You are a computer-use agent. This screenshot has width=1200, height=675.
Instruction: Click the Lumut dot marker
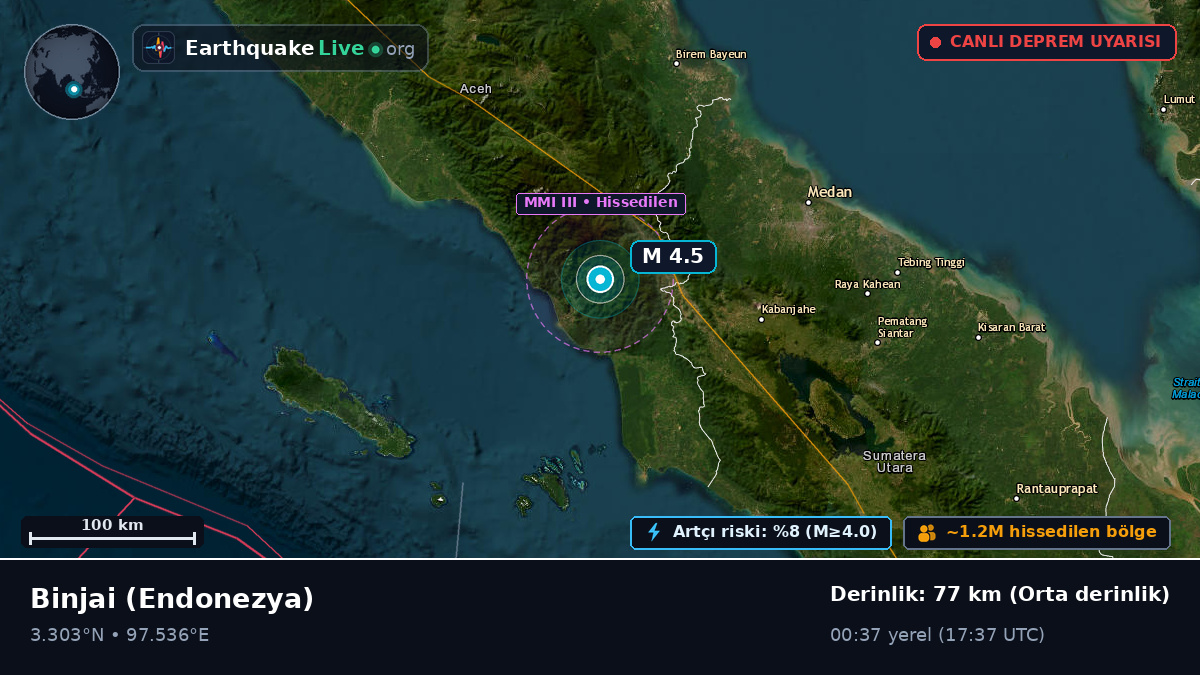[x=1164, y=109]
